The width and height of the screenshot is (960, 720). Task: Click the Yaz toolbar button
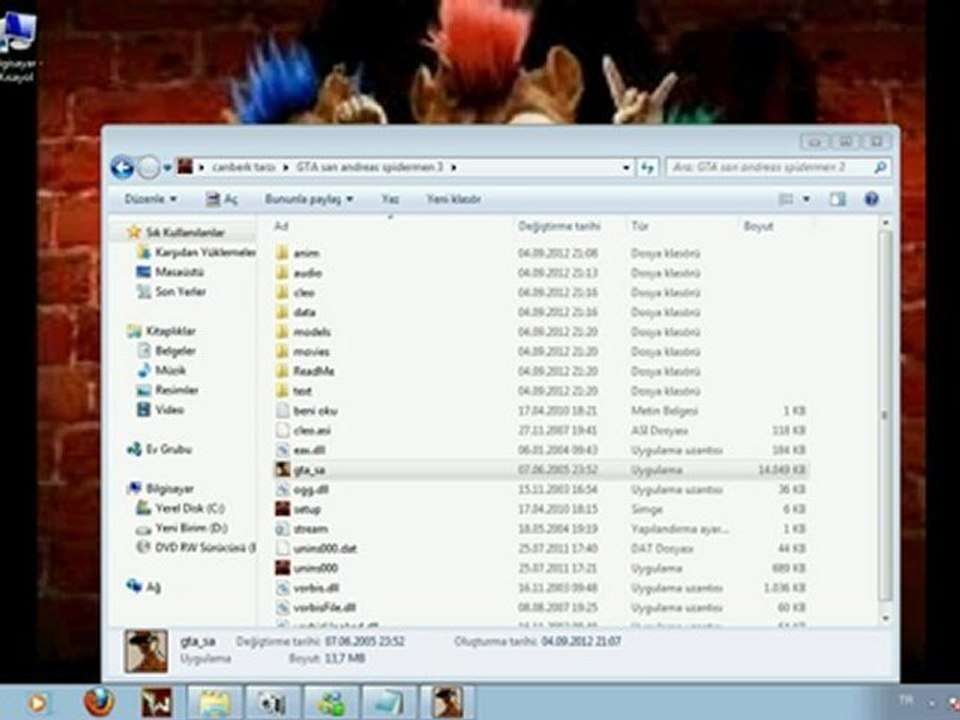tap(390, 199)
